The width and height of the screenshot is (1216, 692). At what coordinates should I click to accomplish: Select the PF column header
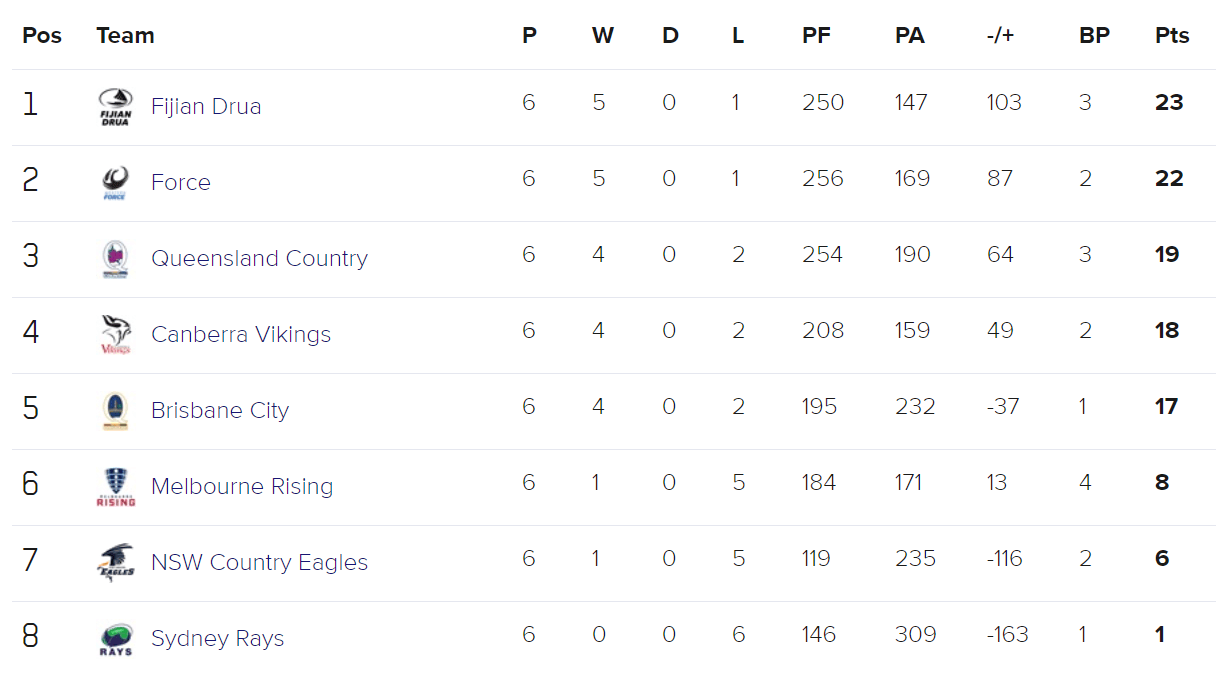coord(817,36)
